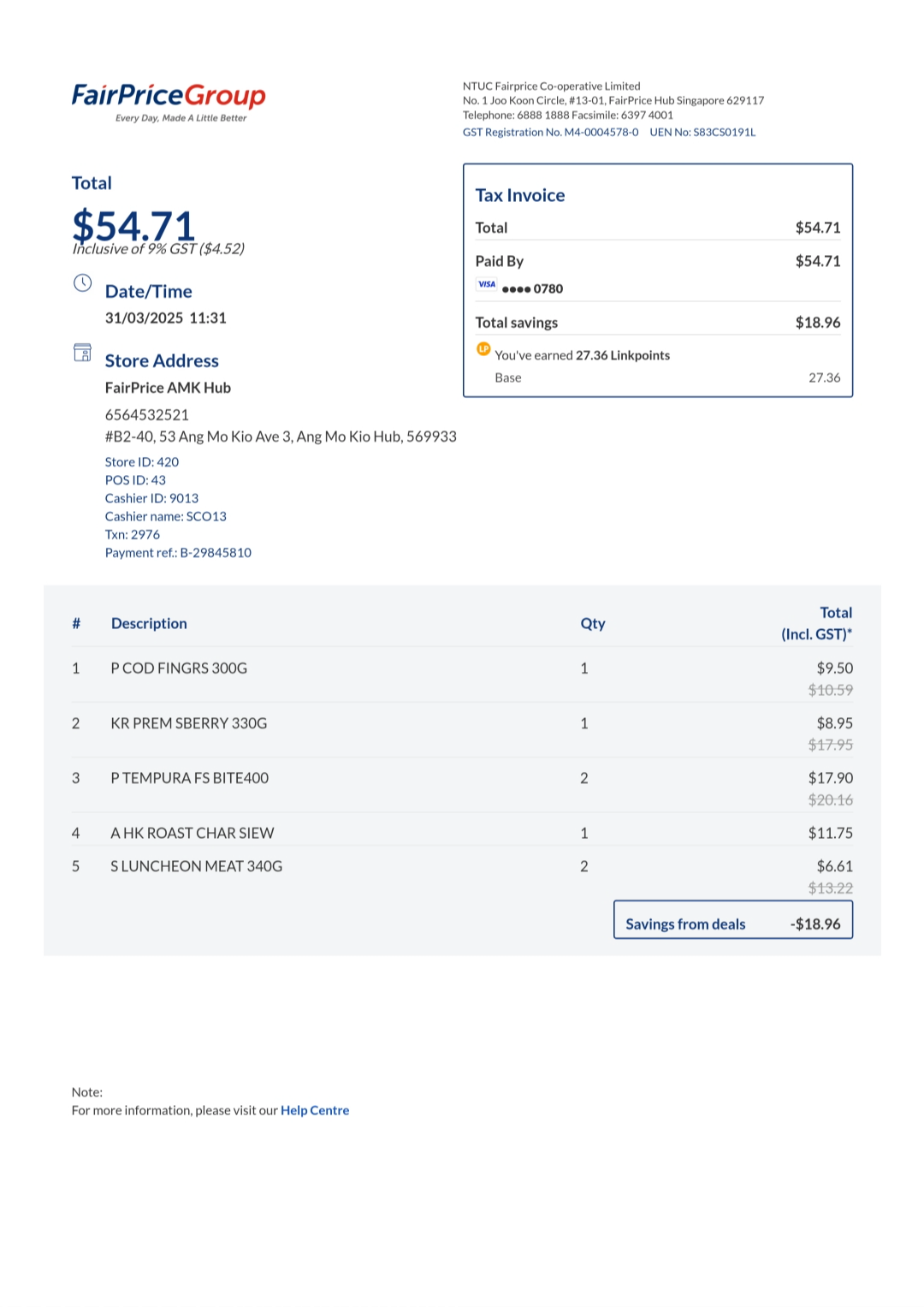
Task: Click the Tax Invoice heading
Action: [x=520, y=195]
